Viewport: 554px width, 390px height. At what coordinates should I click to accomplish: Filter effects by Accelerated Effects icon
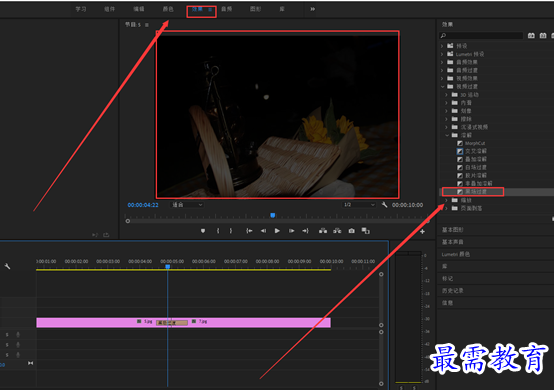[531, 36]
